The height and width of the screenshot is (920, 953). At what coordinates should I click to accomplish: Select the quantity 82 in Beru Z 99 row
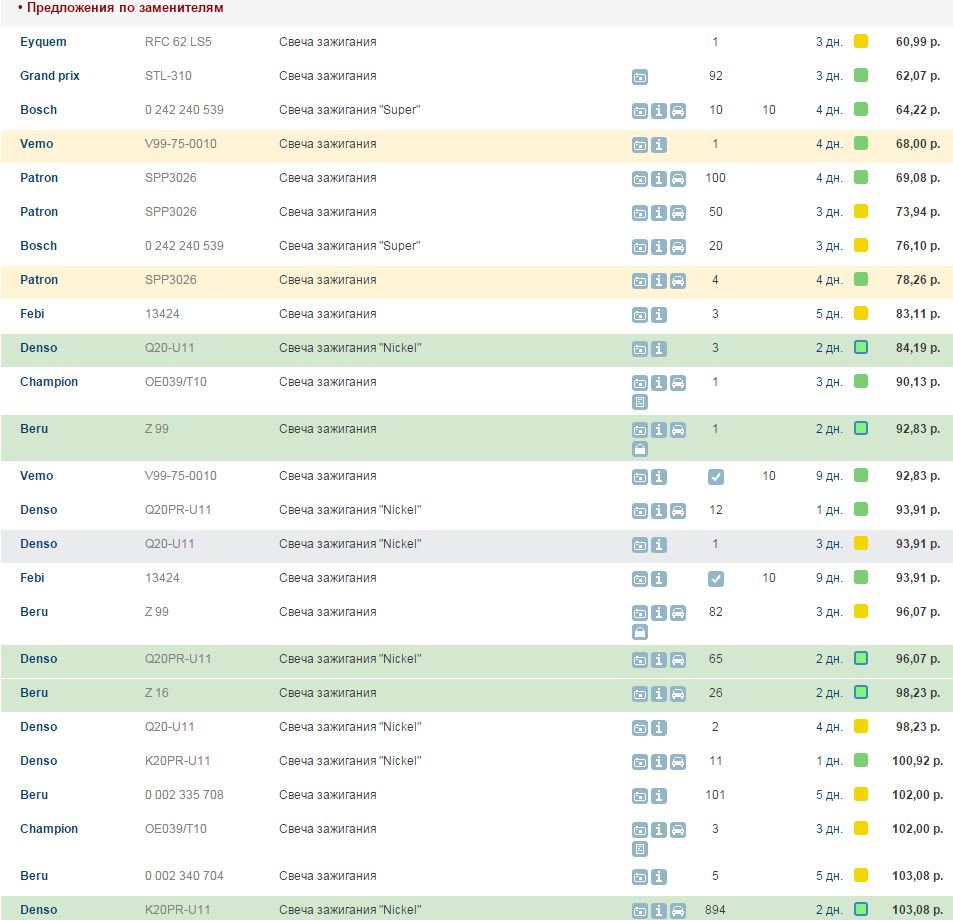pos(715,612)
